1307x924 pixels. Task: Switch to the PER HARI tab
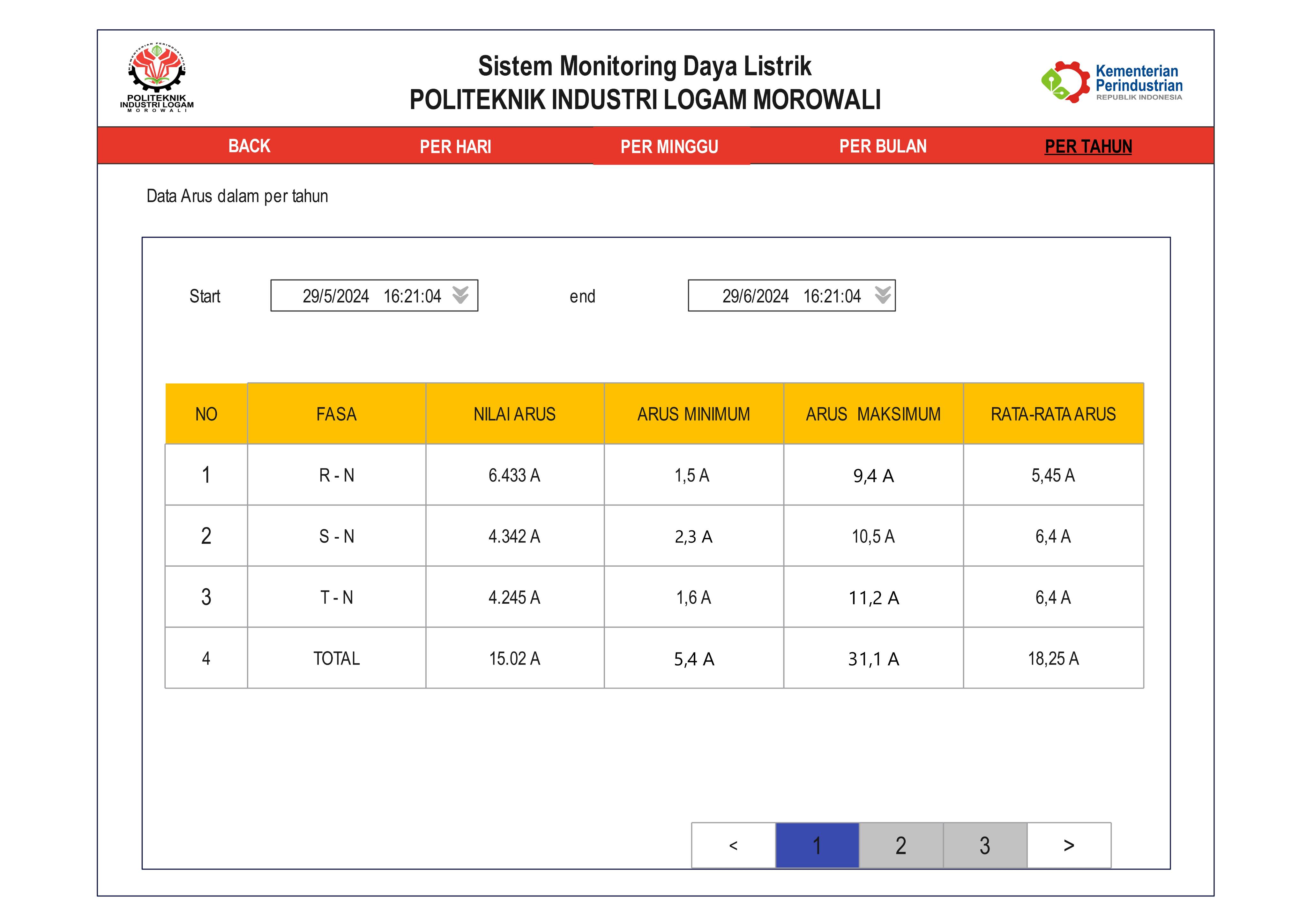tap(455, 147)
